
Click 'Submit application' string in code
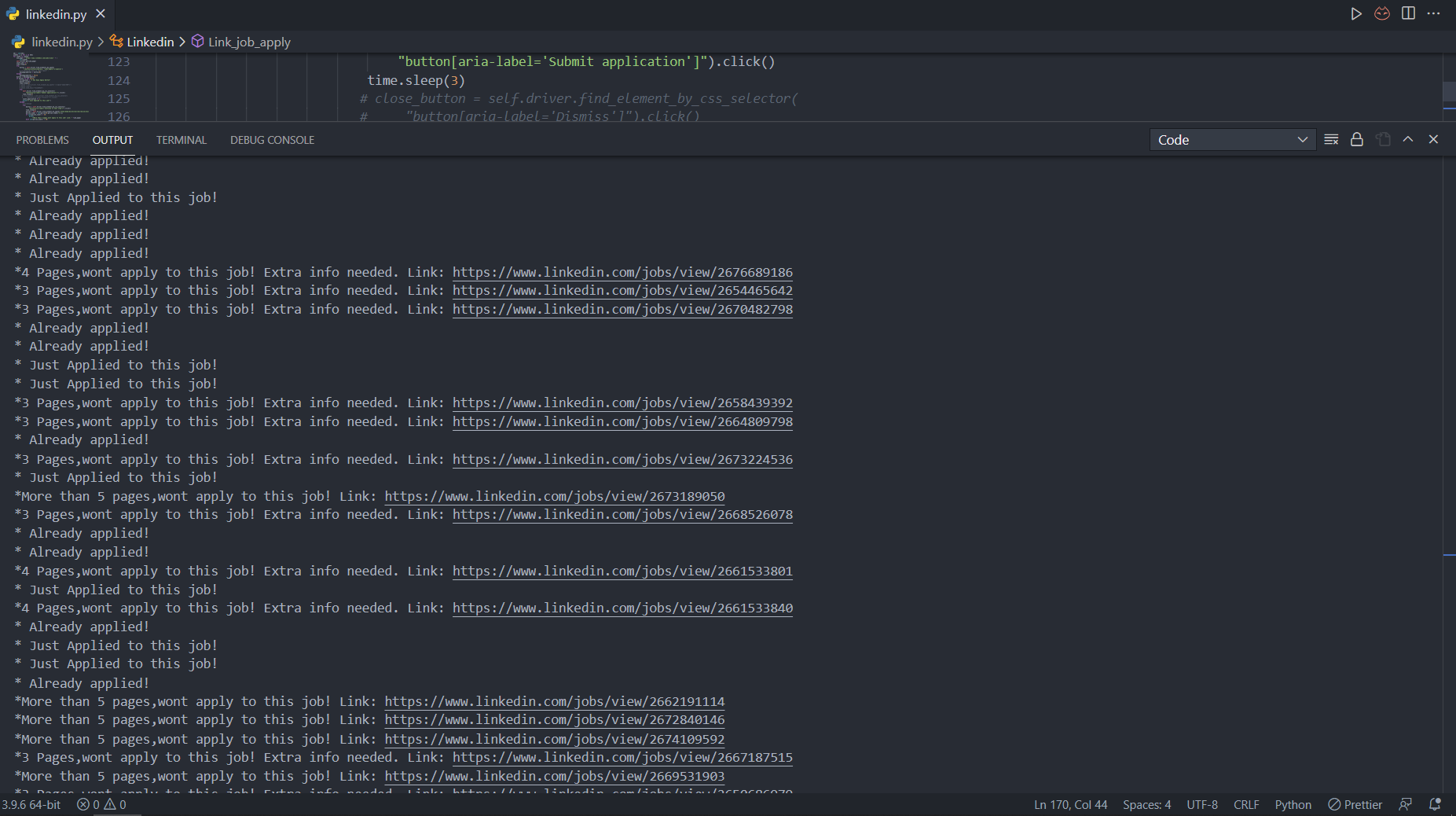point(618,61)
